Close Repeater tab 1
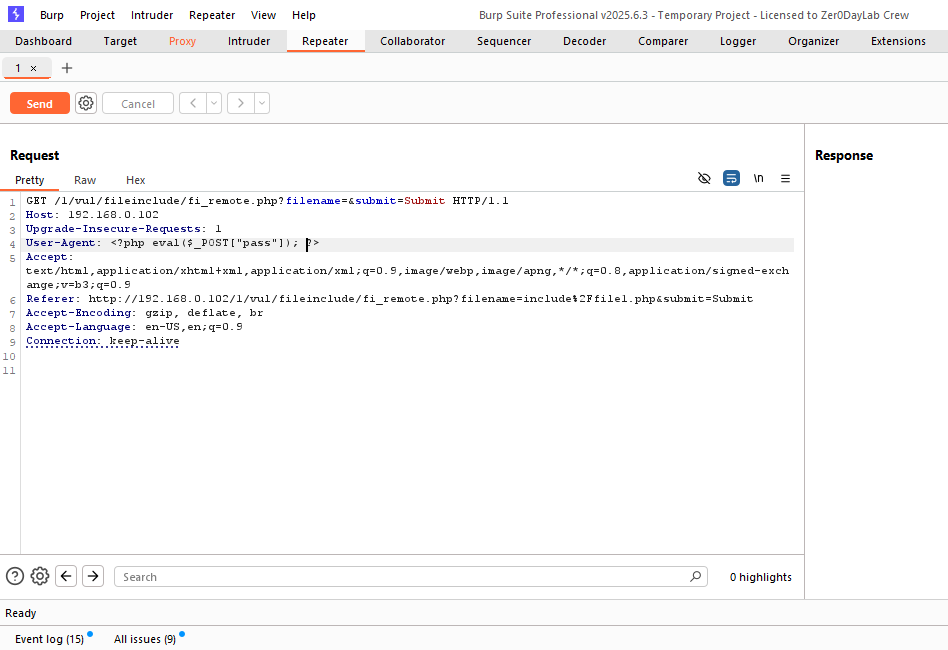This screenshot has height=650, width=948. click(33, 69)
